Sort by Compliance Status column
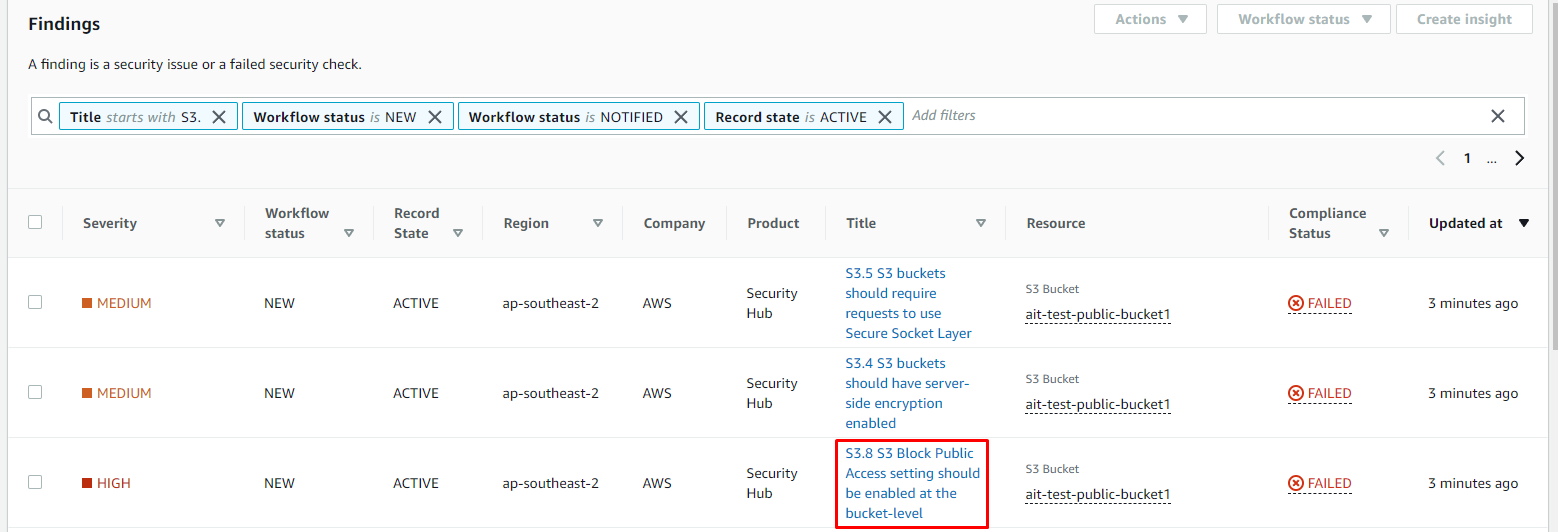 (1384, 233)
